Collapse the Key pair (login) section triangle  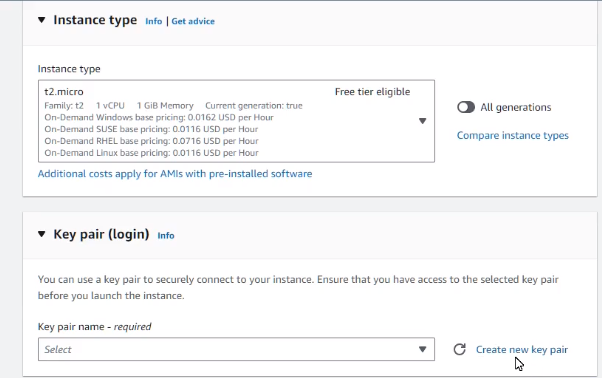pos(41,234)
